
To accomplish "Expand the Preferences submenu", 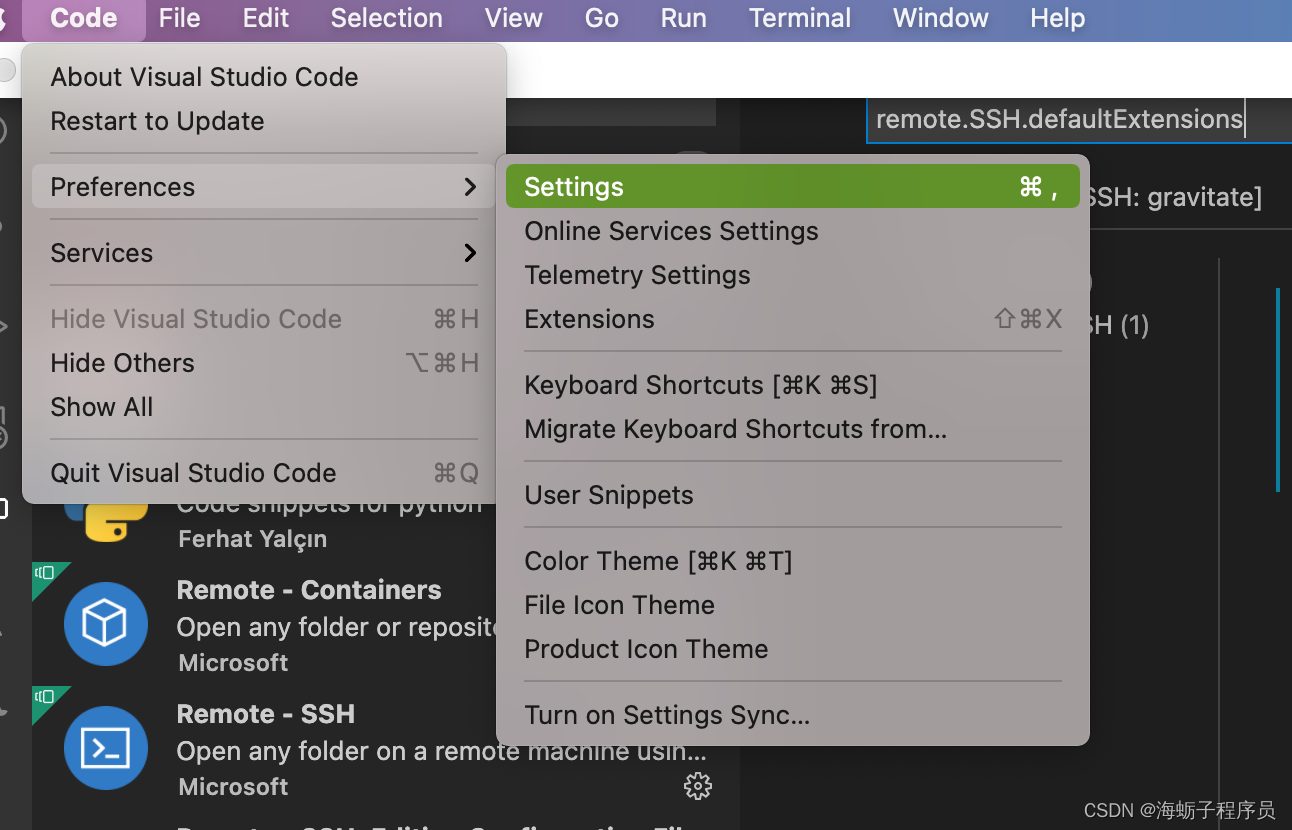I will [x=264, y=187].
